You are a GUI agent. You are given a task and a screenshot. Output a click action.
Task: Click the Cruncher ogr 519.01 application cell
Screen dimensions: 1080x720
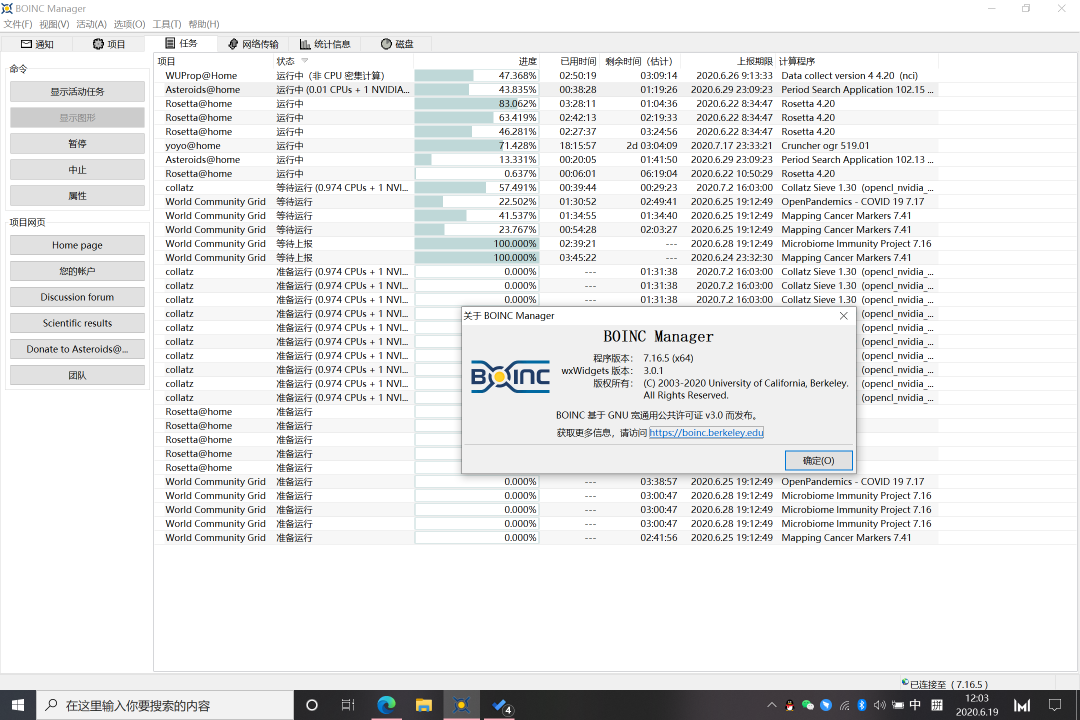point(825,146)
